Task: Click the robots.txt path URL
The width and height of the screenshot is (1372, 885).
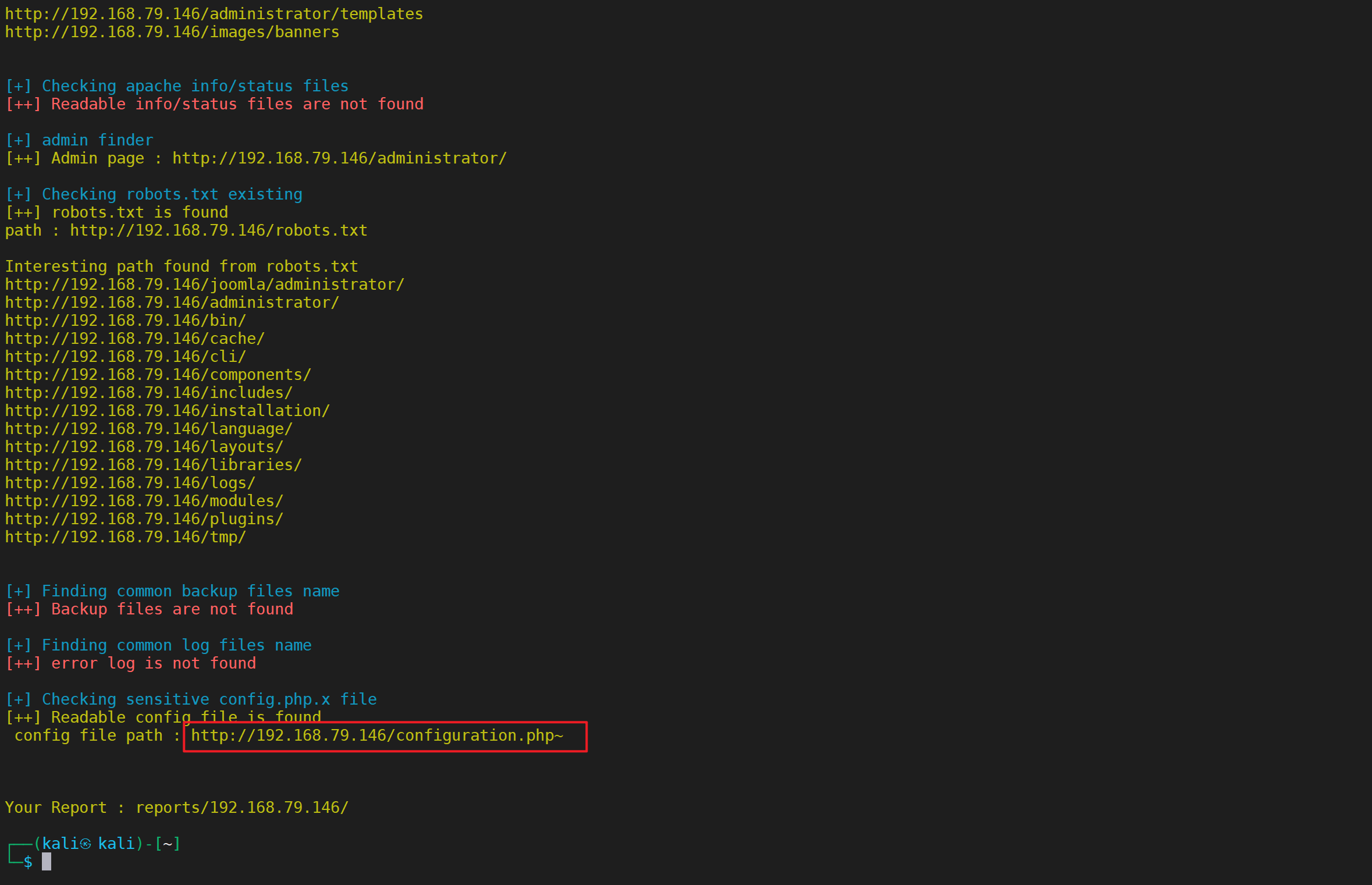Action: tap(219, 230)
